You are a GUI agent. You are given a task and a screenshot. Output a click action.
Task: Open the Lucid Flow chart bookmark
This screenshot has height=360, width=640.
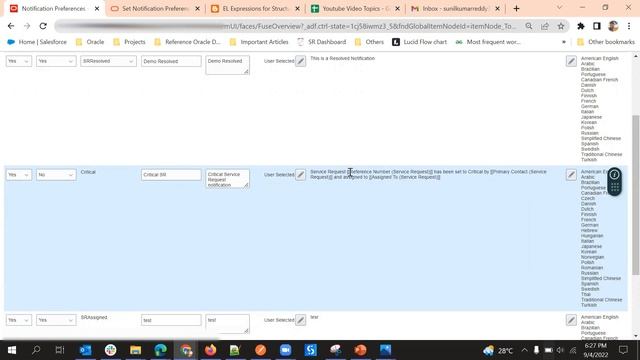tap(420, 42)
